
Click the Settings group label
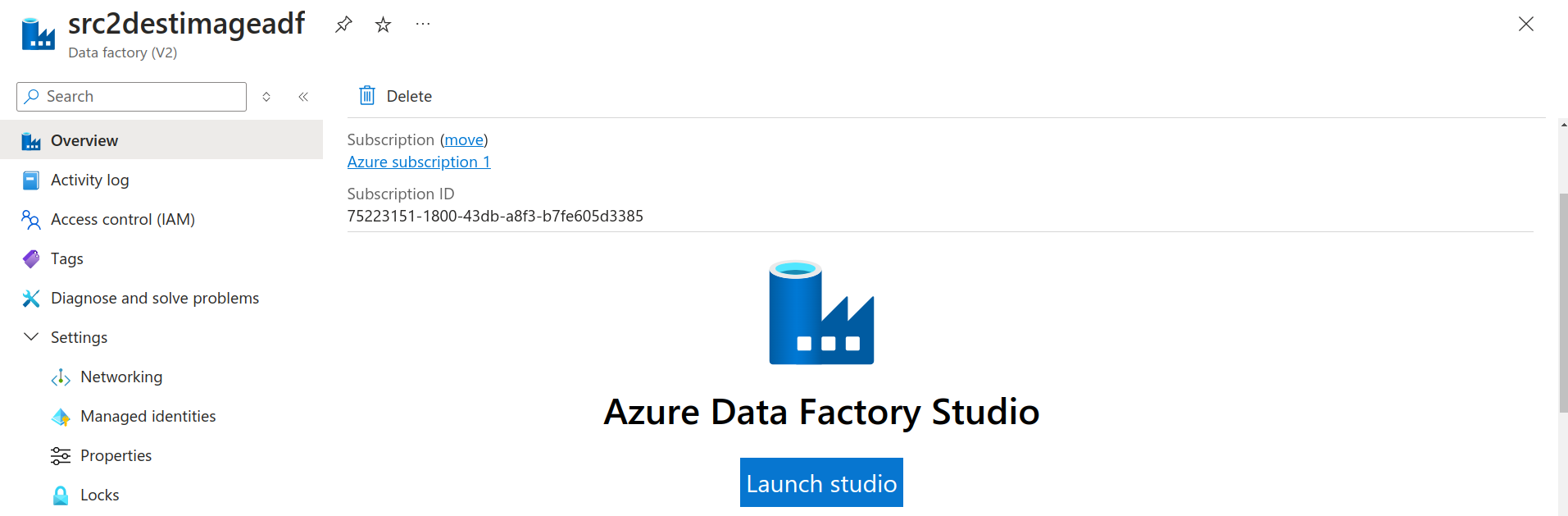coord(79,337)
